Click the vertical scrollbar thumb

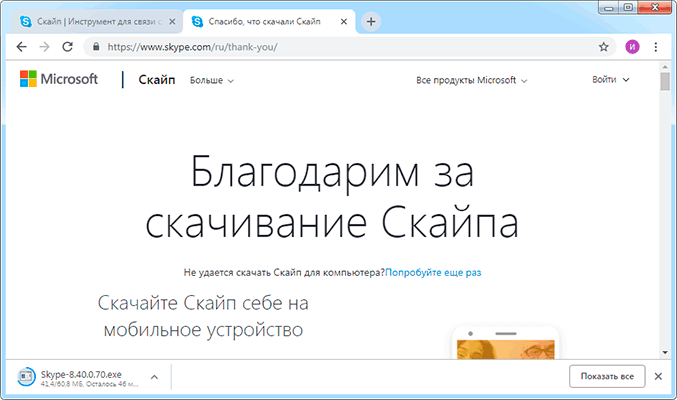[665, 82]
